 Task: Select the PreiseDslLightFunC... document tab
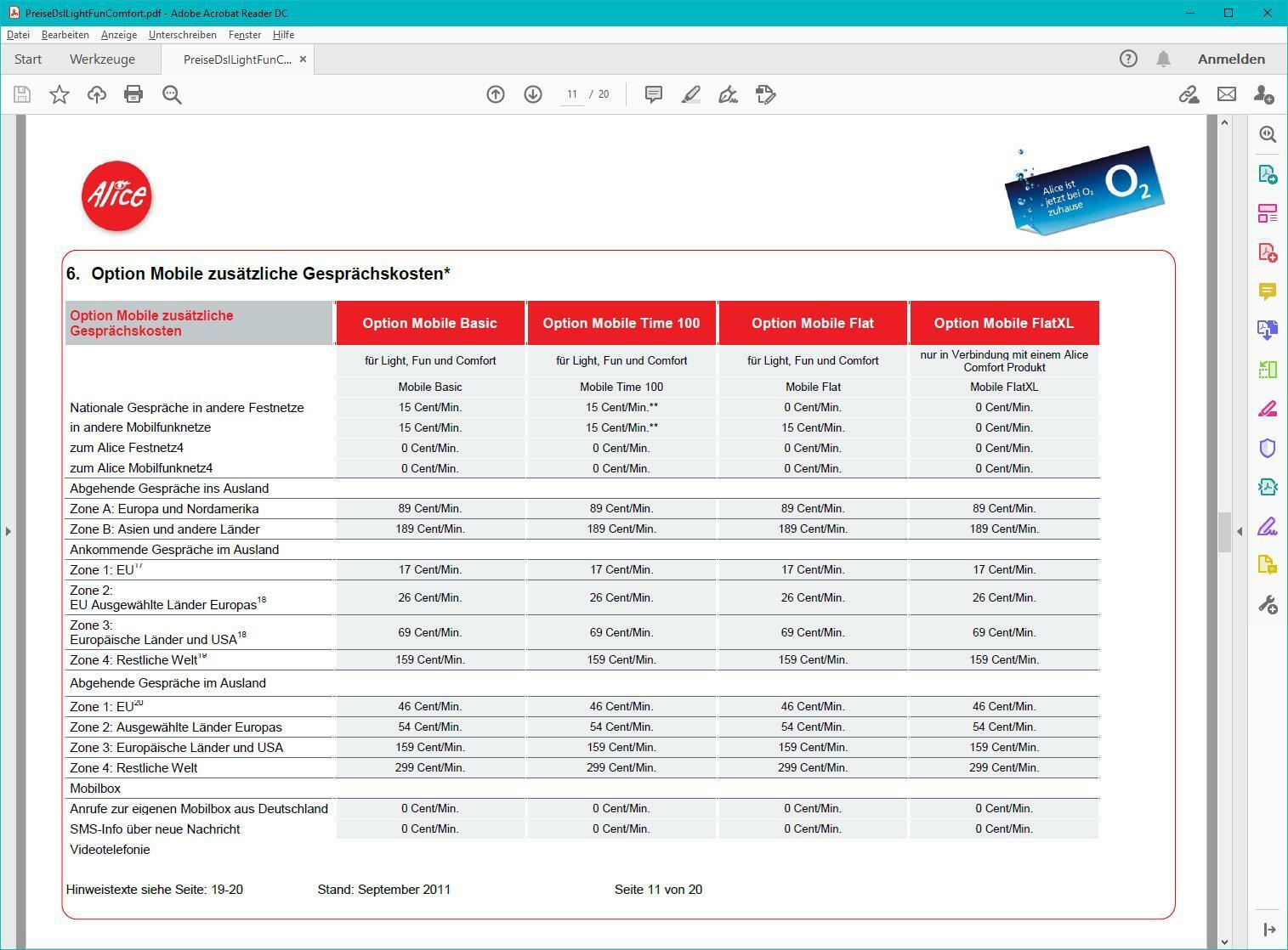[x=237, y=59]
